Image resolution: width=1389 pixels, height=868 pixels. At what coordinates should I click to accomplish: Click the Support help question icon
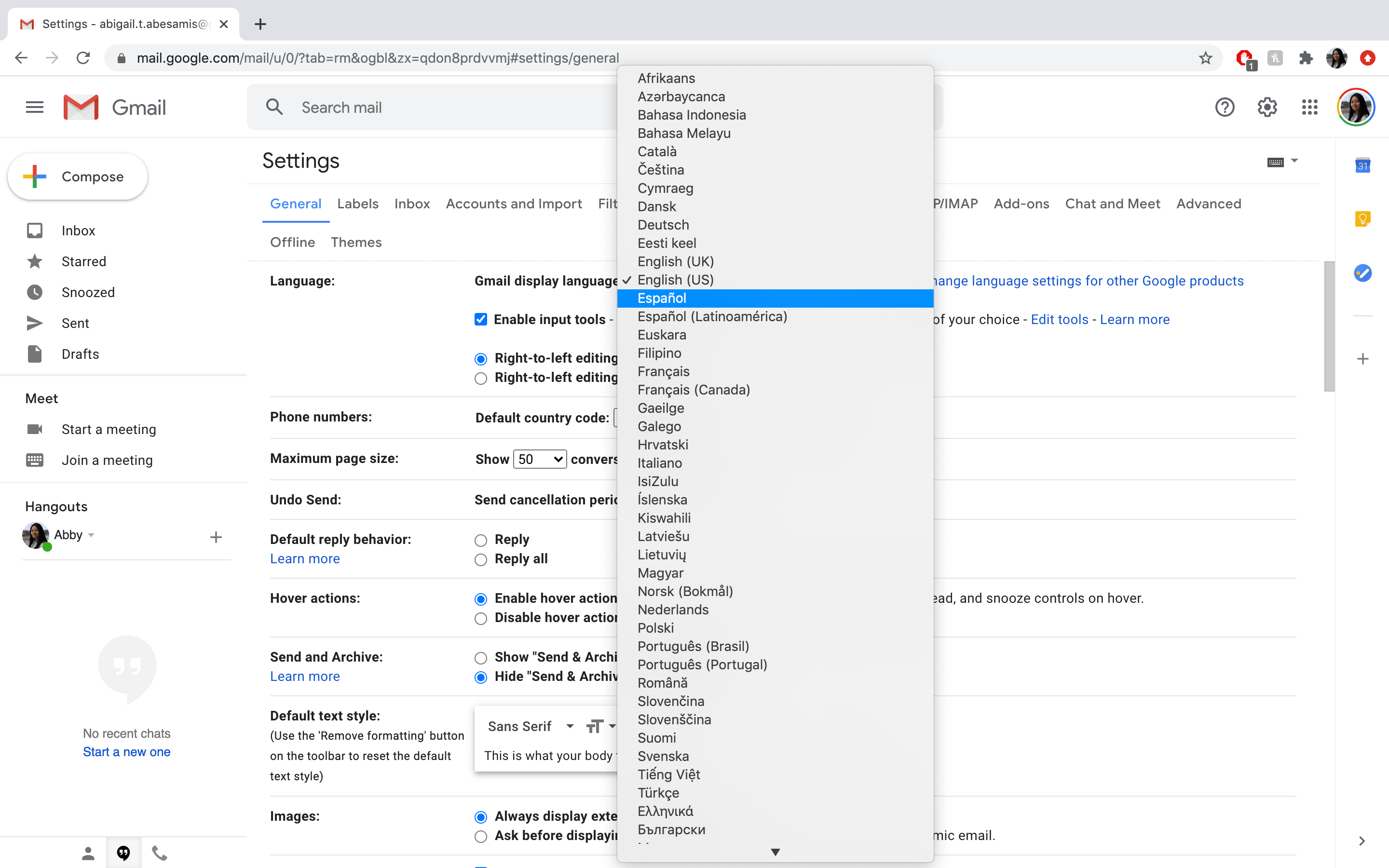1224,108
